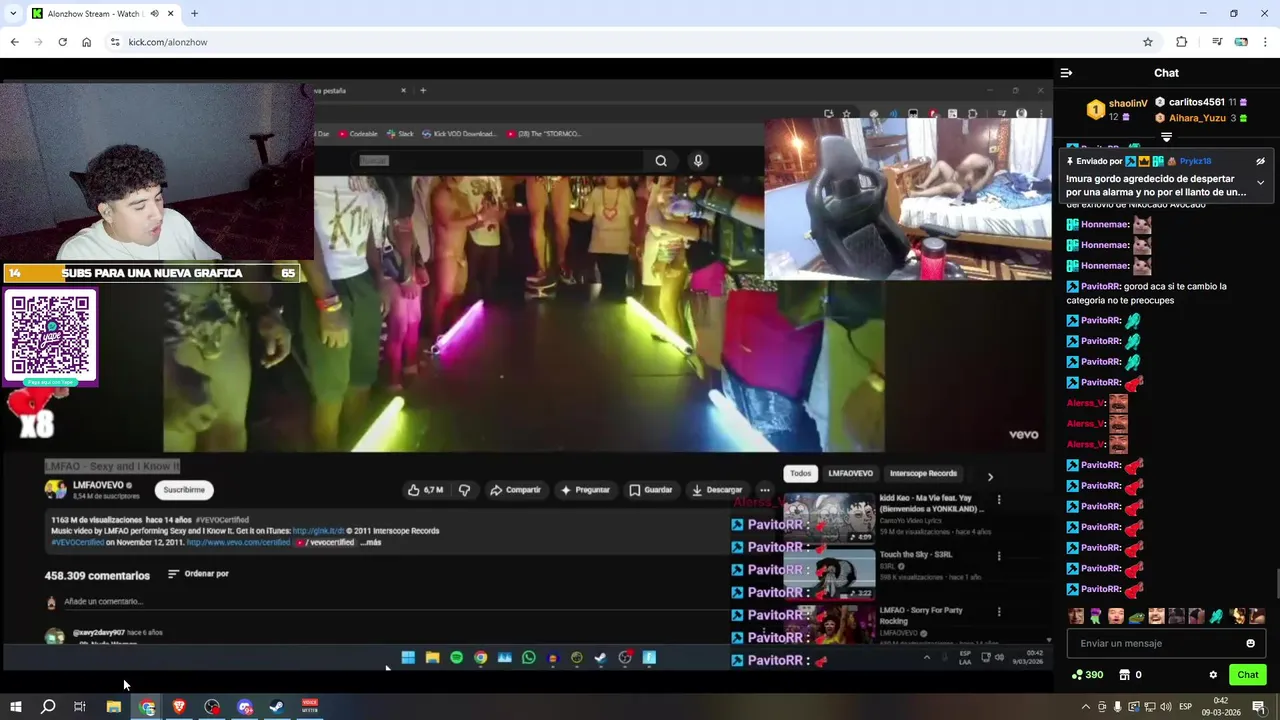Expand the pinned message chevron

(x=1261, y=182)
